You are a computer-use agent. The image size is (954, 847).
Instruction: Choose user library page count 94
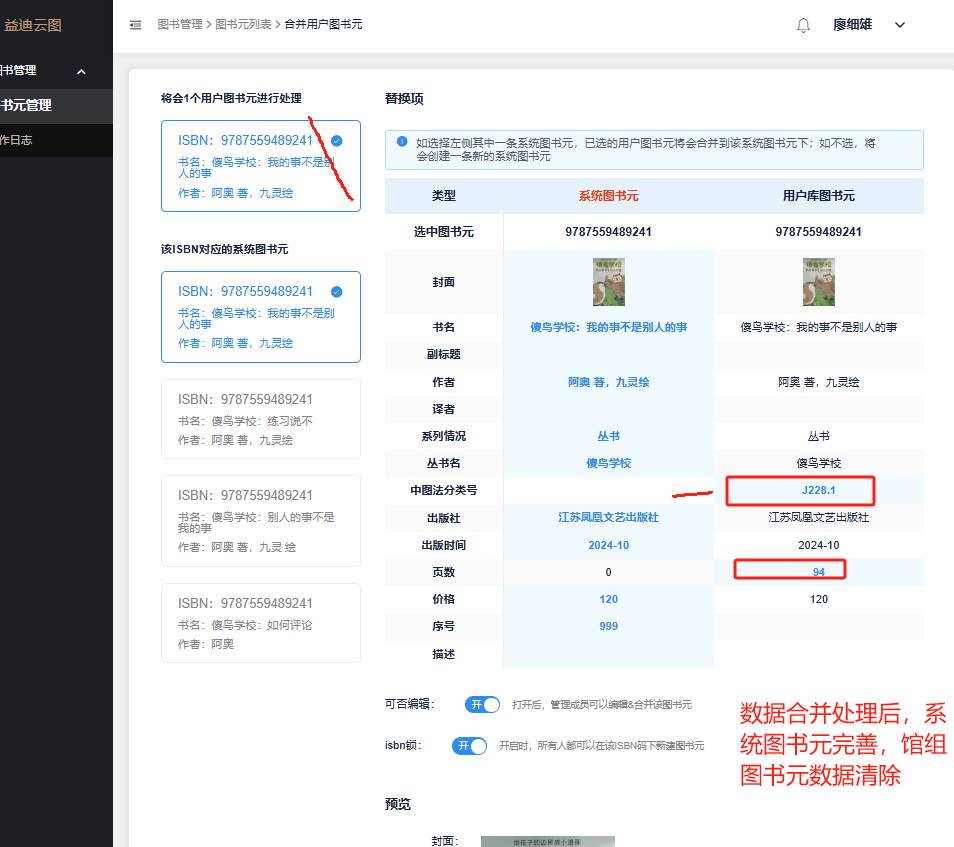pos(818,572)
